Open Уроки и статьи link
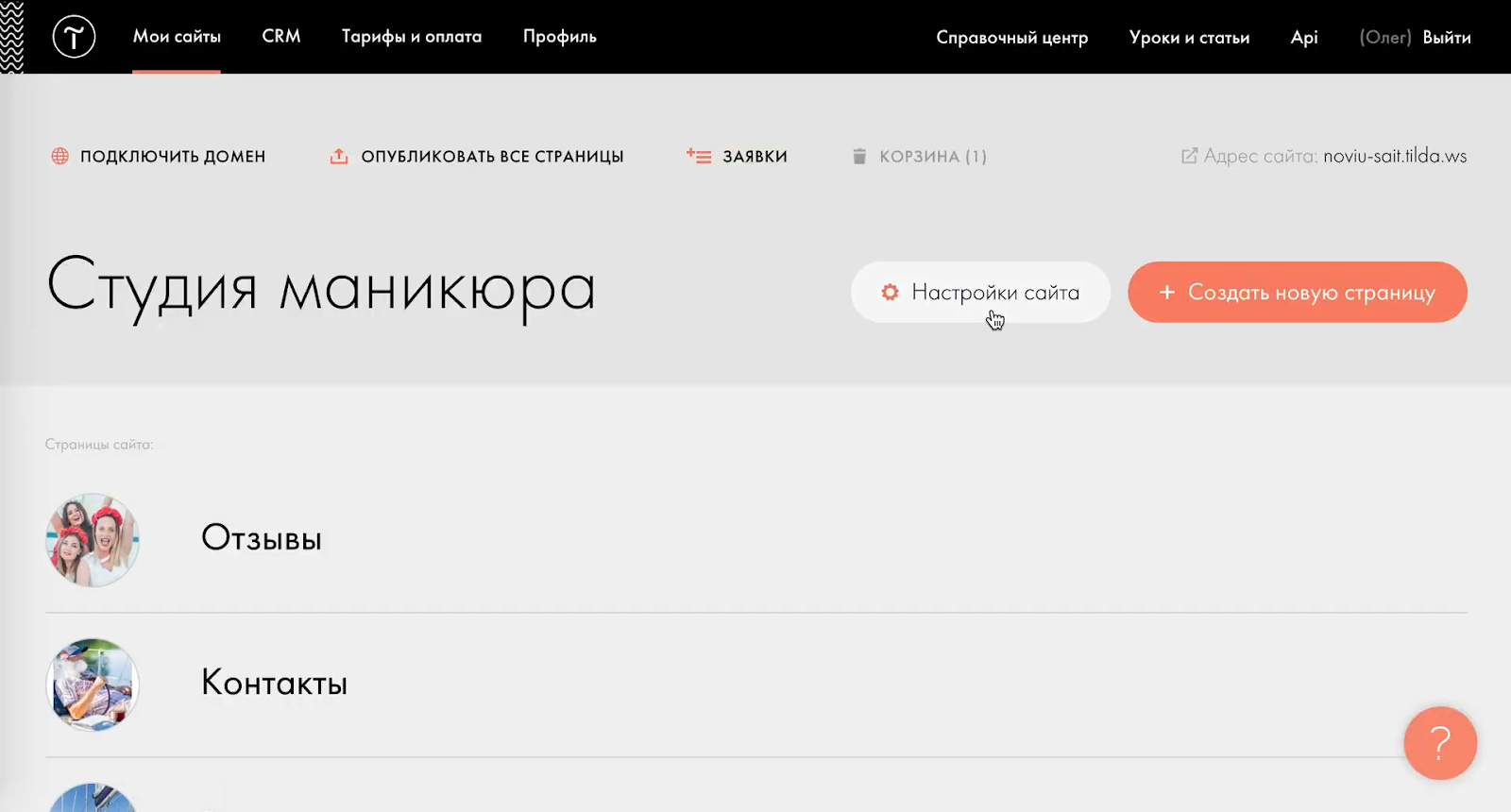Image resolution: width=1511 pixels, height=812 pixels. (x=1190, y=38)
